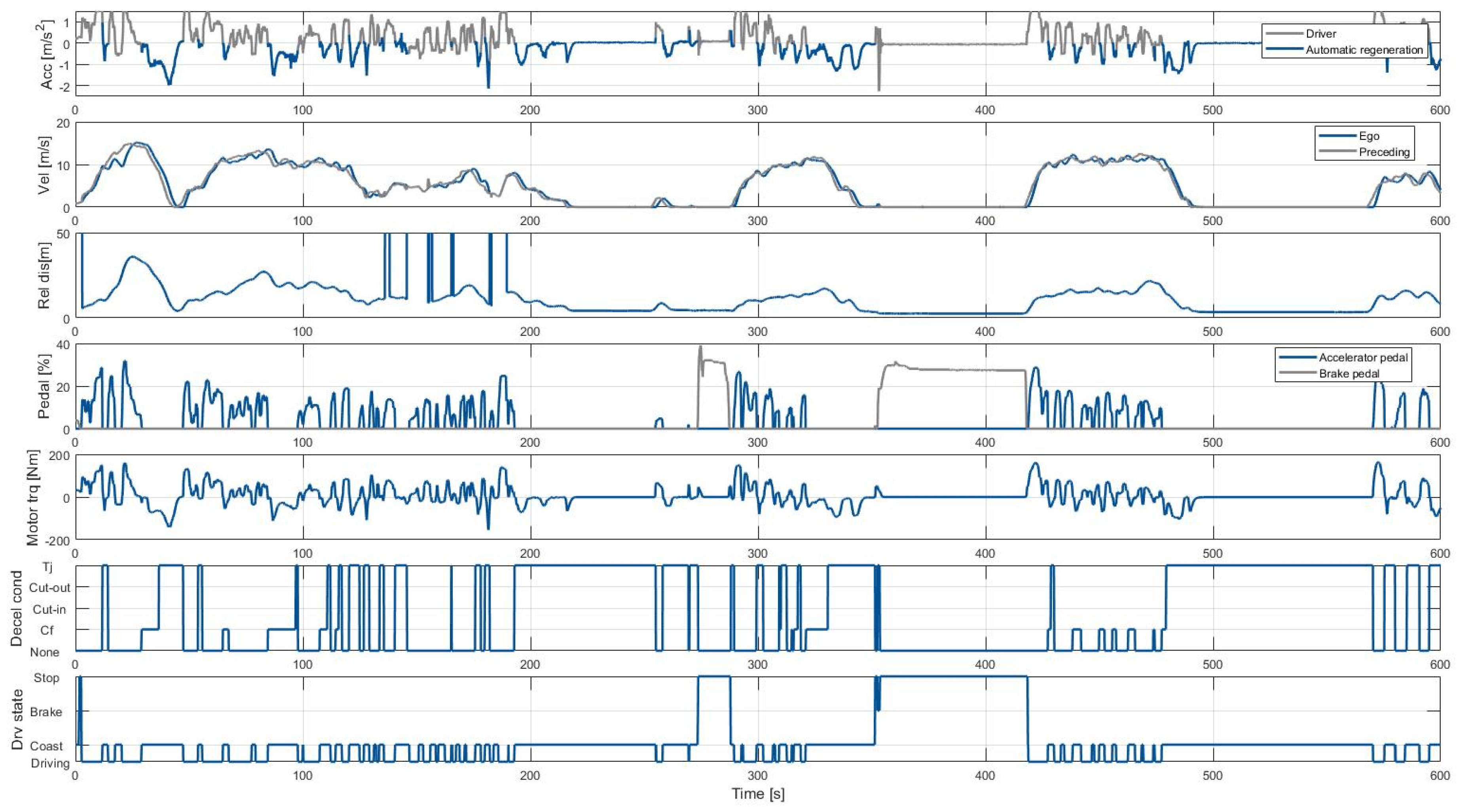Click the Cut-out tick label
The image size is (1457, 812).
tap(50, 587)
